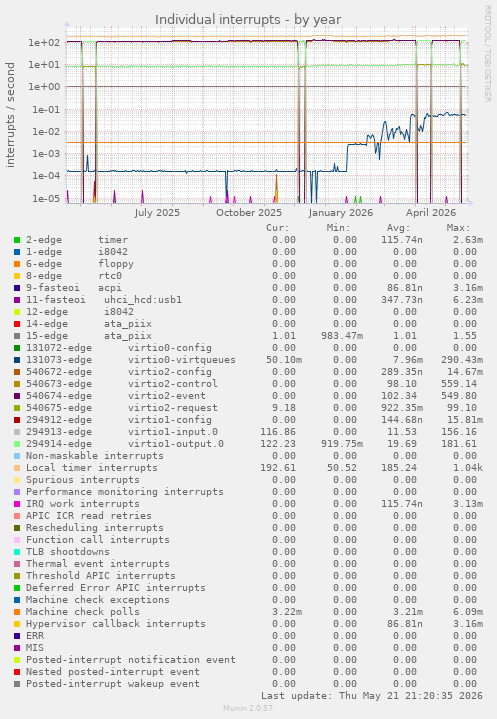The width and height of the screenshot is (497, 719).
Task: Click the Munin 2.0.57 footer text
Action: click(x=248, y=708)
